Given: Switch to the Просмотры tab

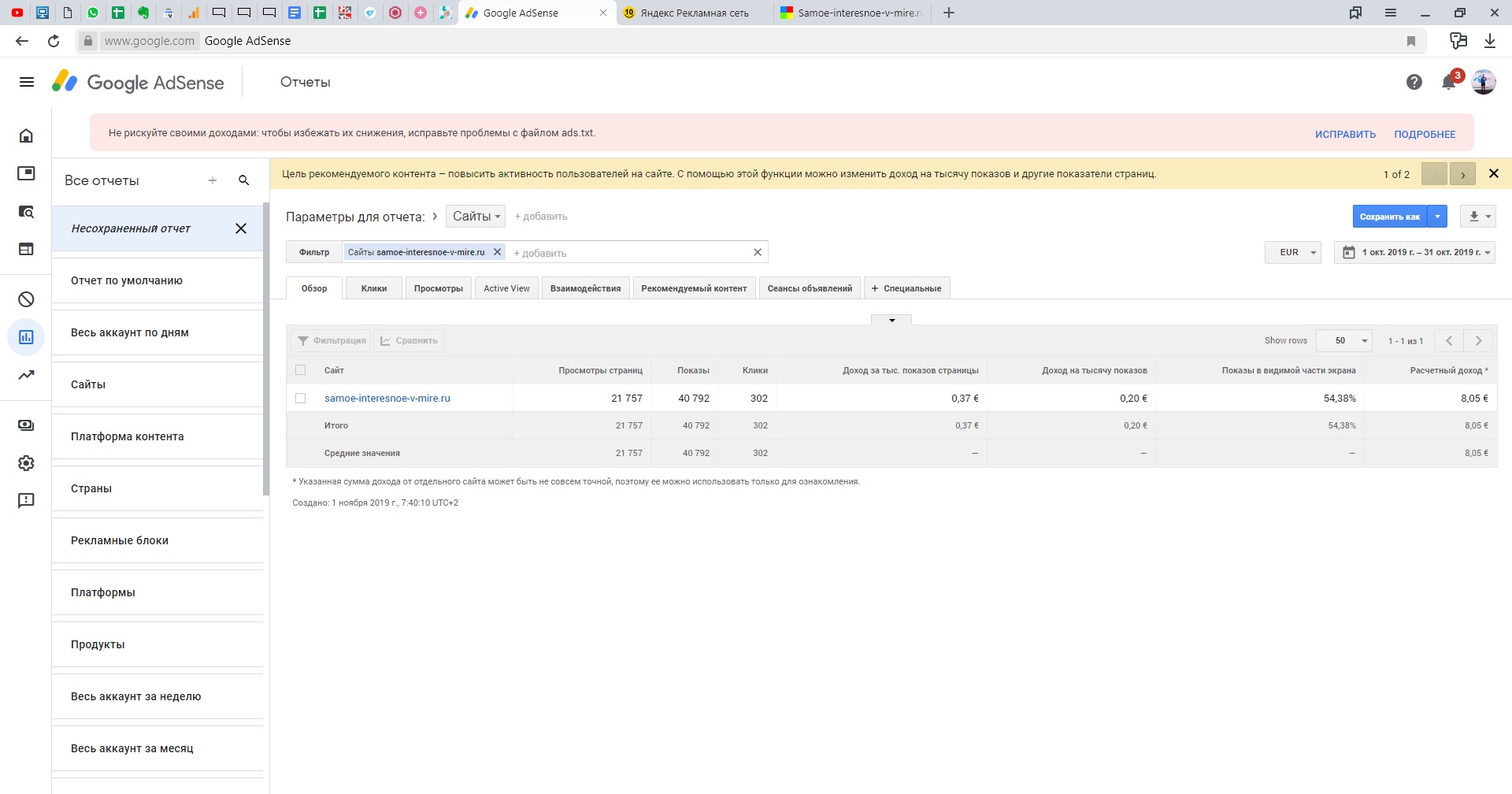Looking at the screenshot, I should pos(439,288).
